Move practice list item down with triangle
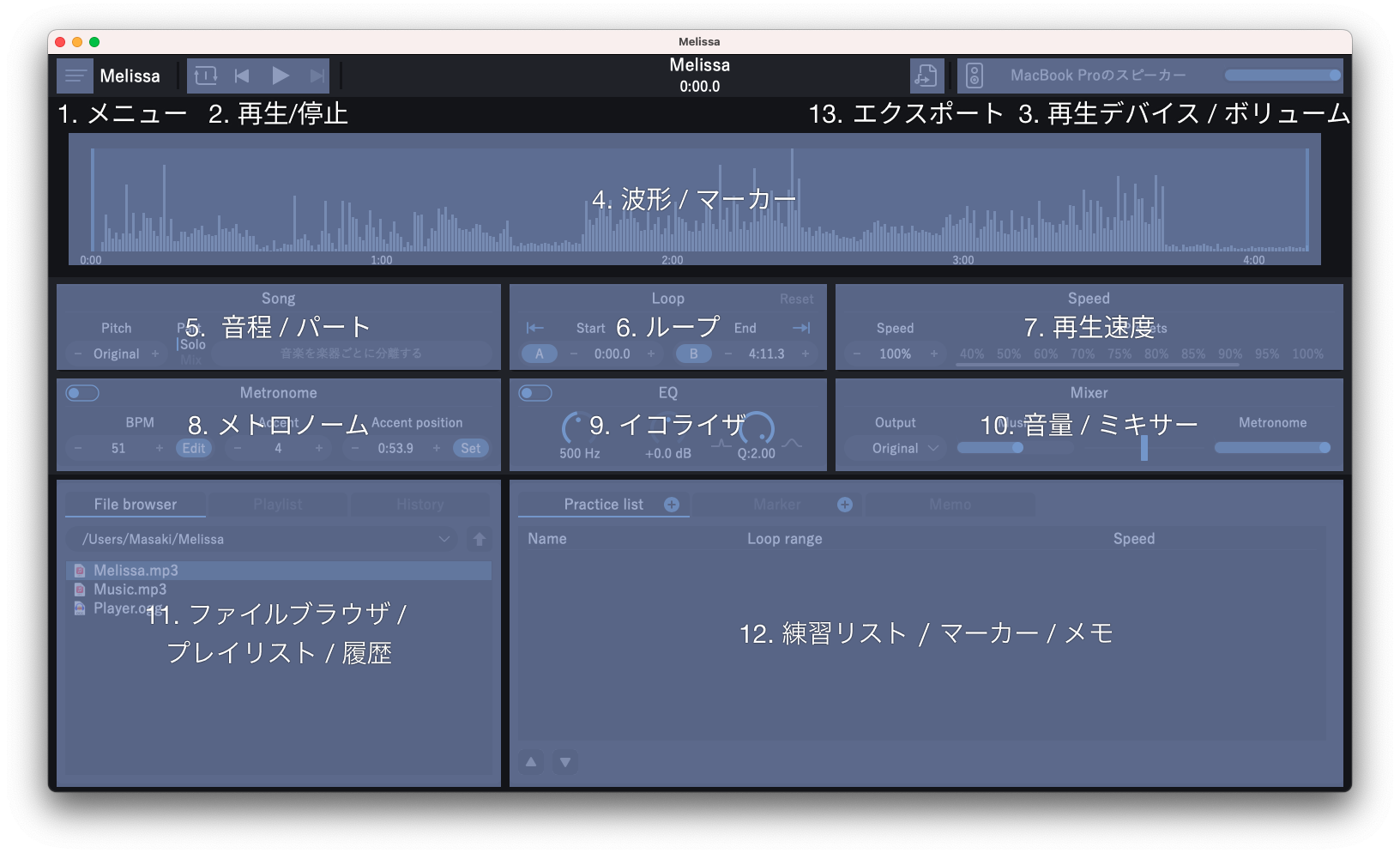The image size is (1400, 853). [565, 761]
